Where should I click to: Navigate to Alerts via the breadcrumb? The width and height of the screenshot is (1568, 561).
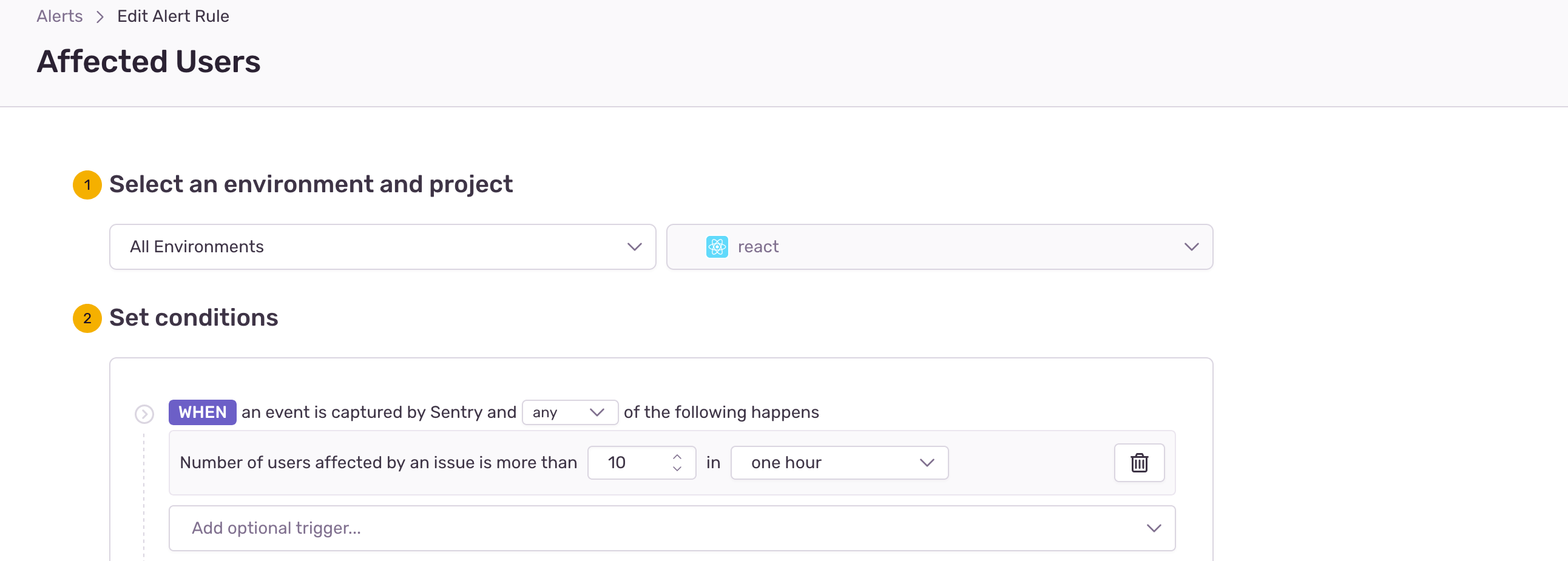pos(59,16)
